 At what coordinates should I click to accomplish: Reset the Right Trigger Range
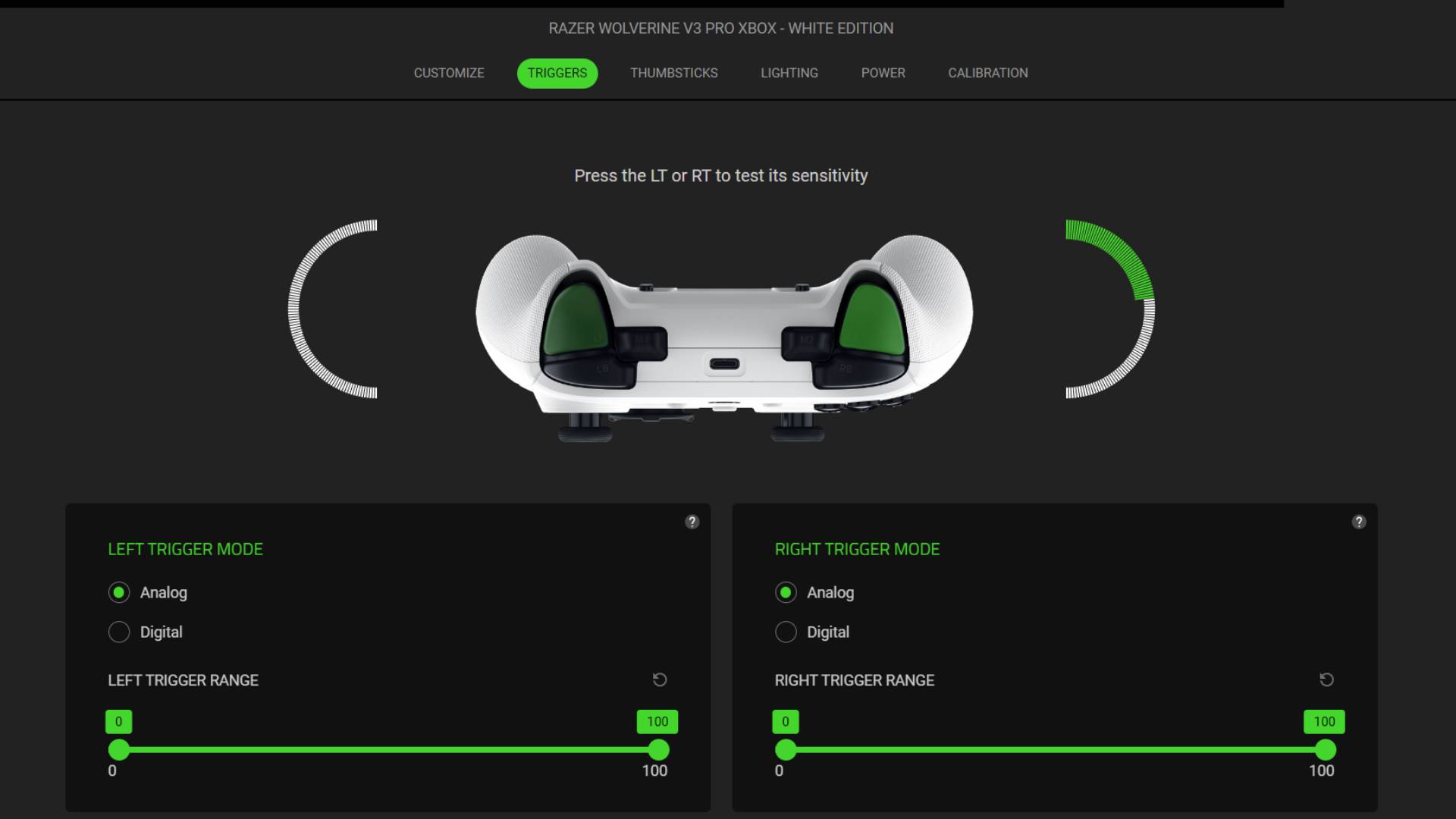point(1326,679)
